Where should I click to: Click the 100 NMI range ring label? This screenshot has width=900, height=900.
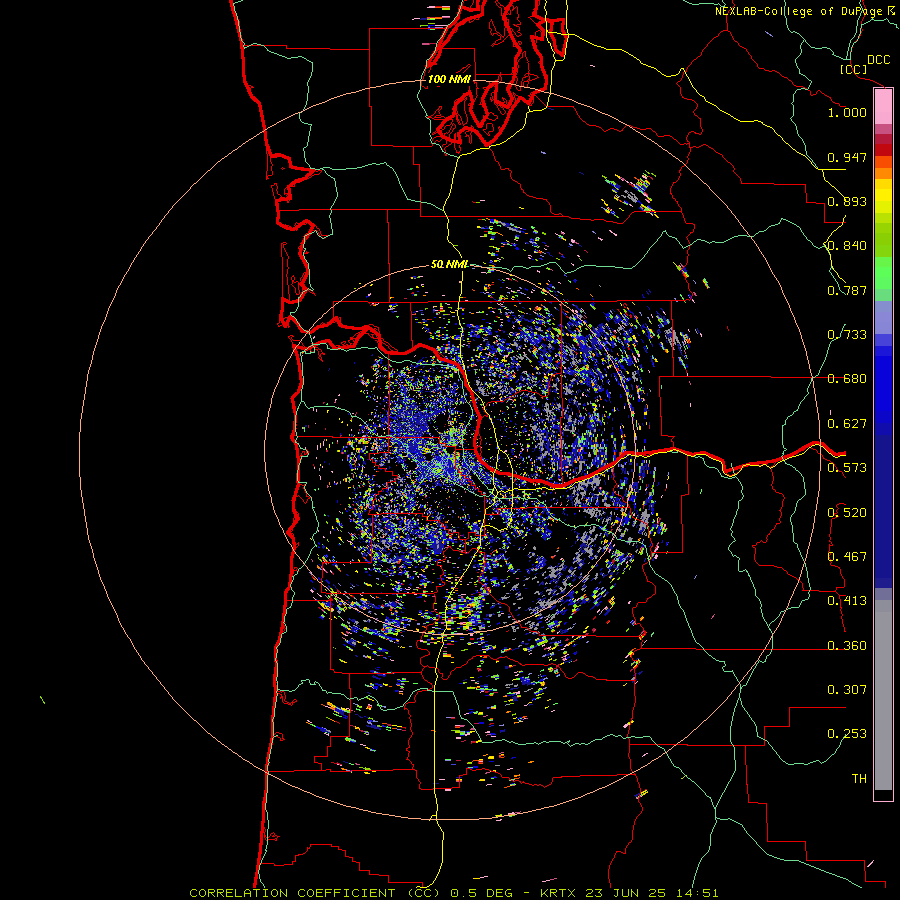[449, 79]
